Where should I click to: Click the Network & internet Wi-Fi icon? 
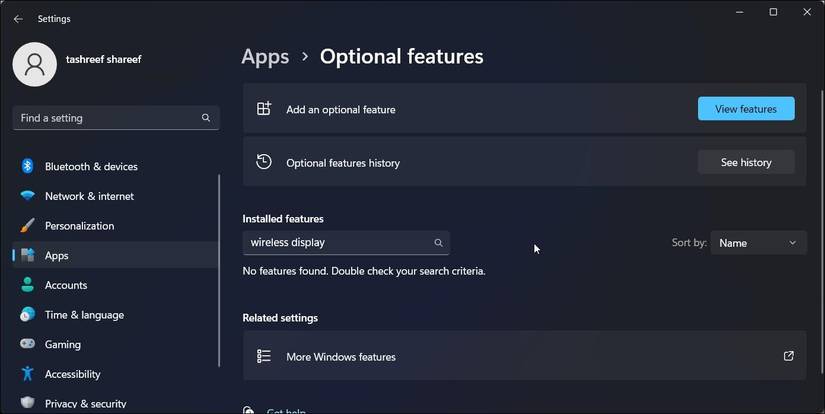point(27,196)
